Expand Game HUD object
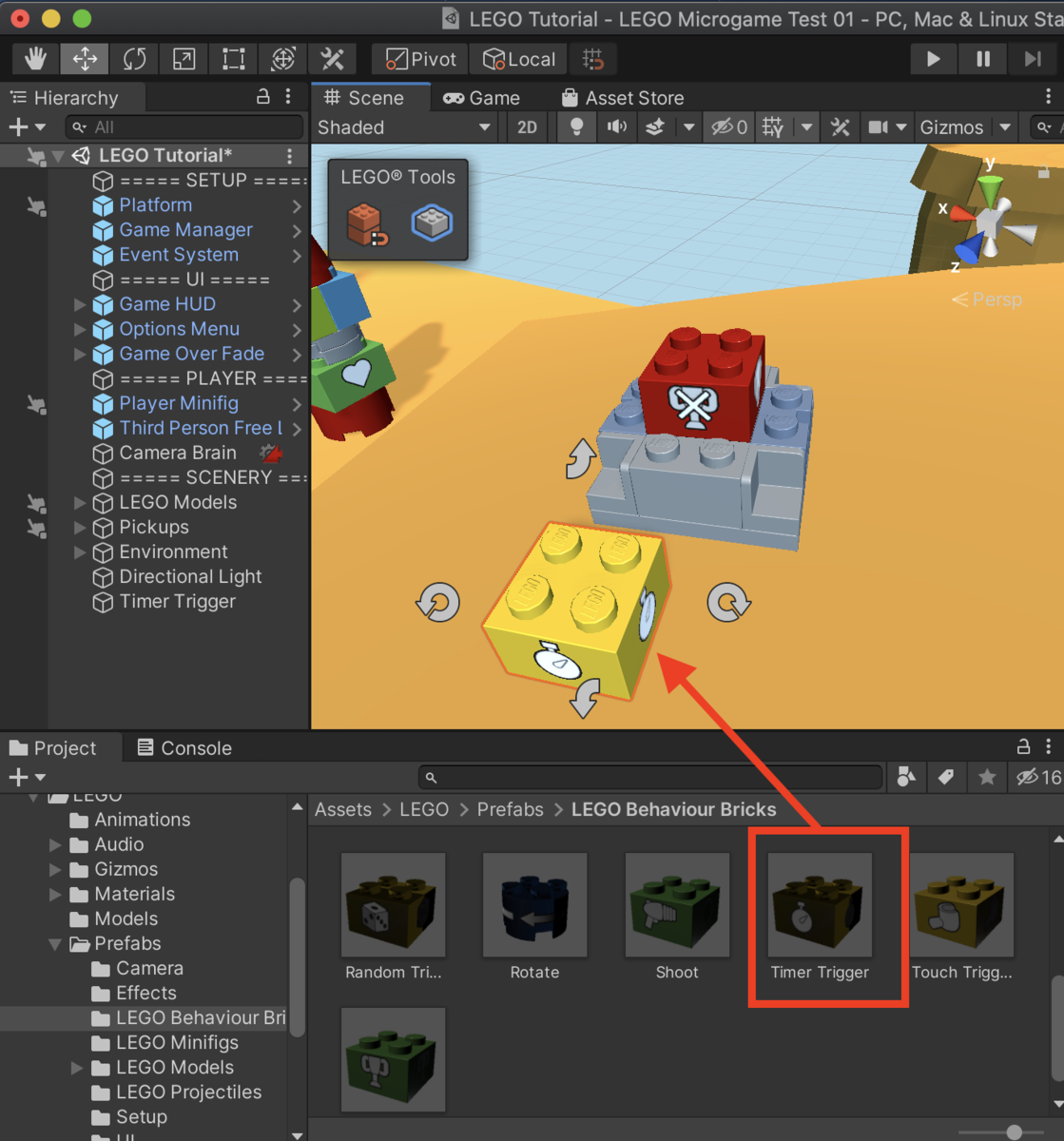This screenshot has height=1141, width=1064. 80,304
